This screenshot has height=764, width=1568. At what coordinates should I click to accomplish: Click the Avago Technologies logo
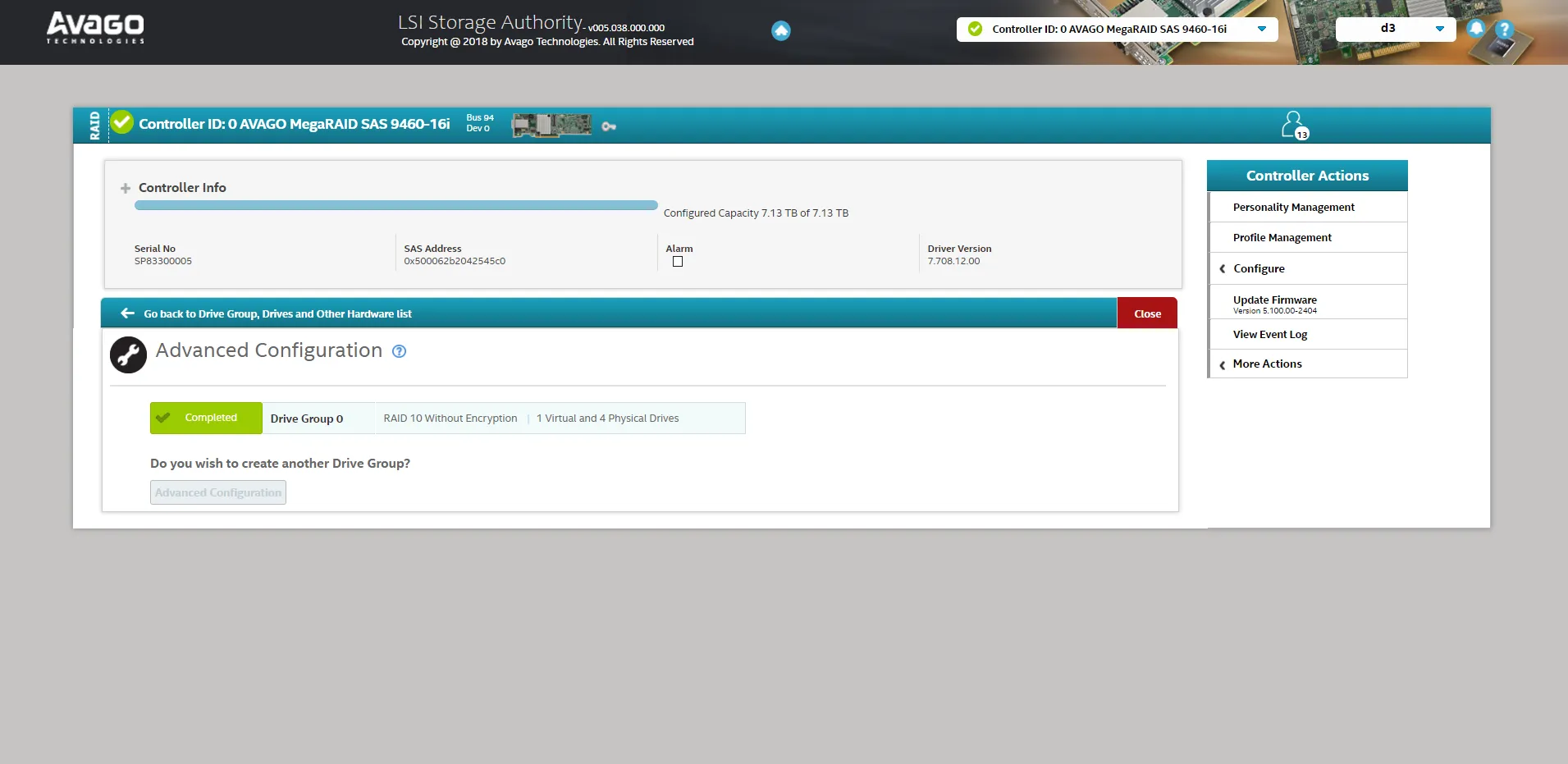click(94, 27)
